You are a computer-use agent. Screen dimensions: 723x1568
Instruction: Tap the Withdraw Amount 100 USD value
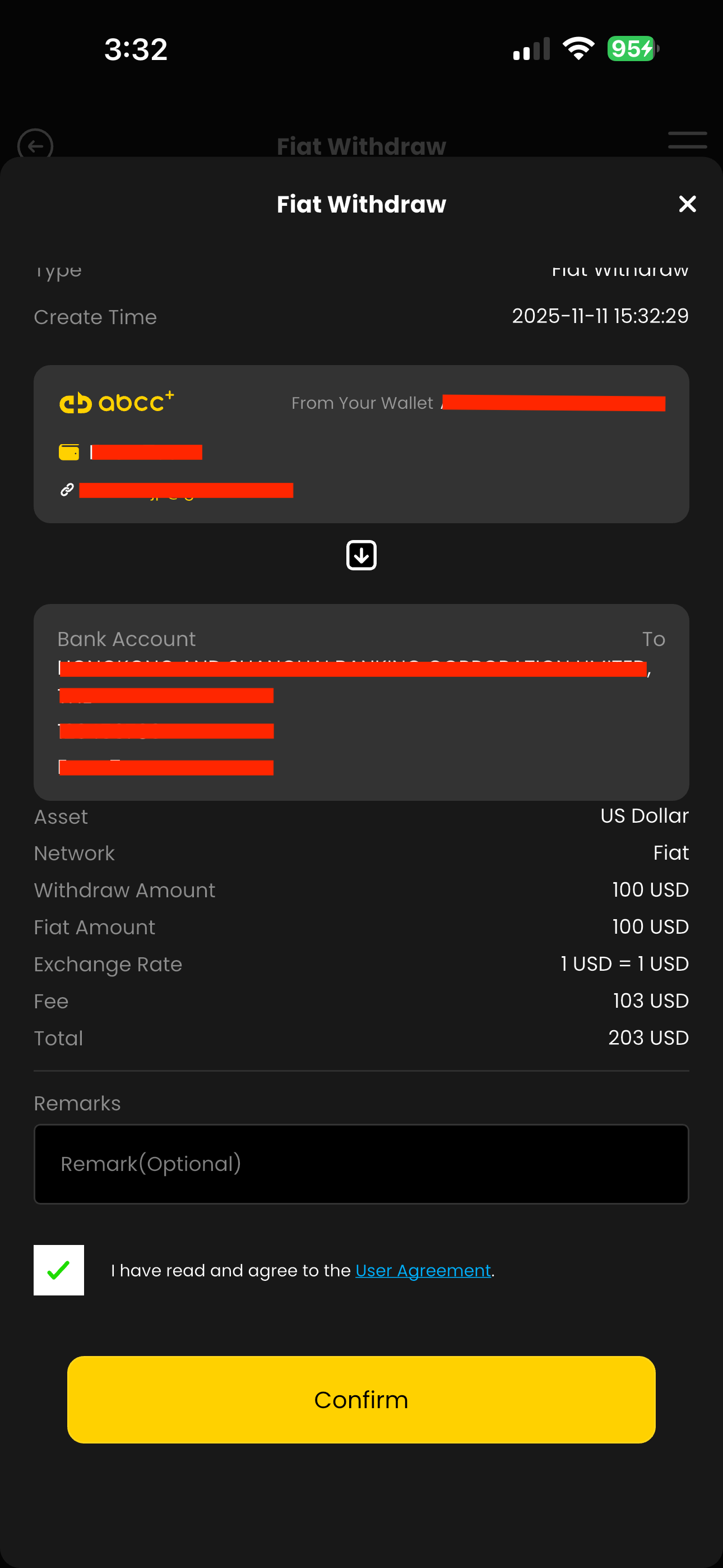click(x=650, y=890)
